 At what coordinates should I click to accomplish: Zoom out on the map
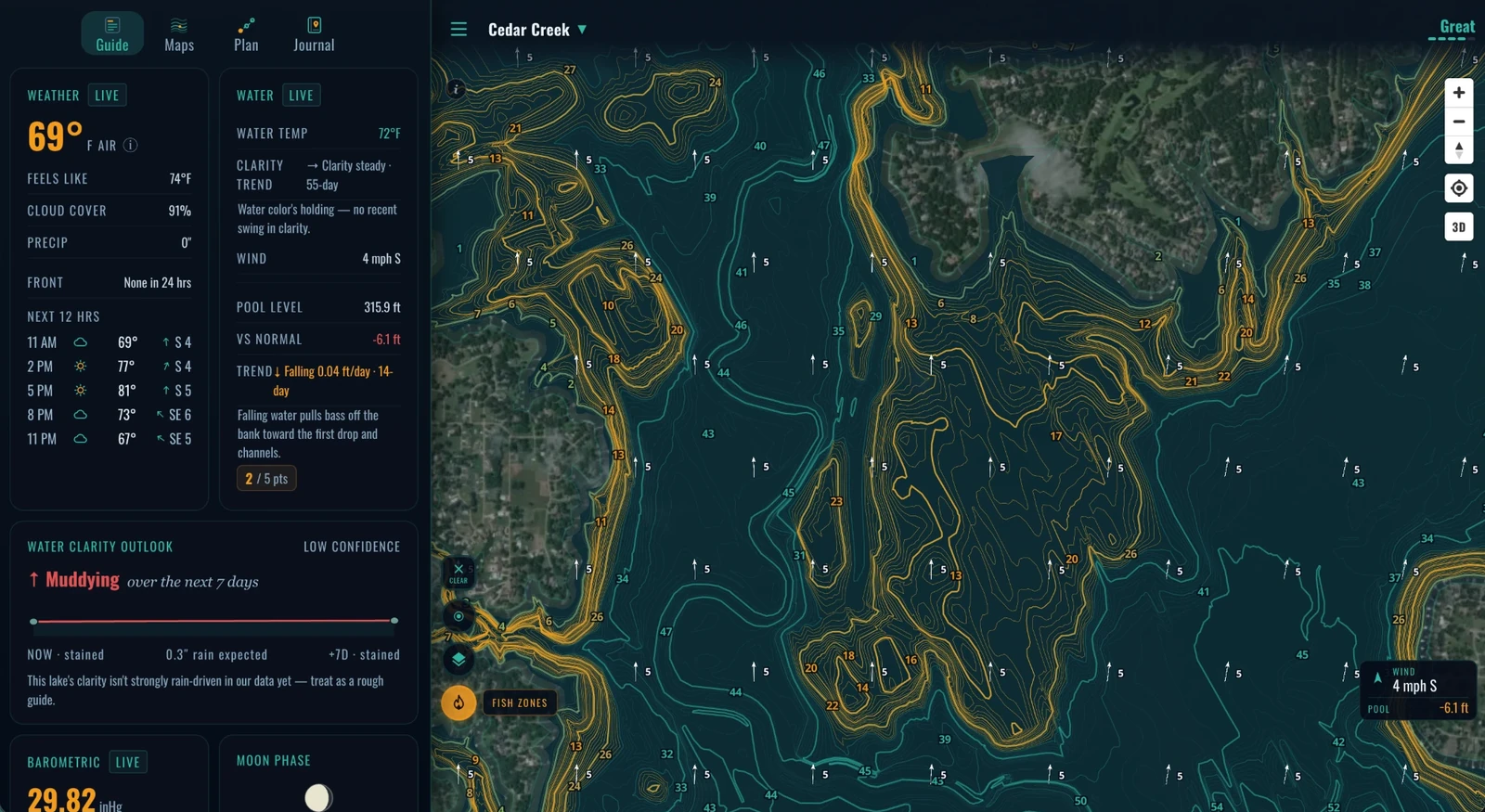[x=1459, y=122]
